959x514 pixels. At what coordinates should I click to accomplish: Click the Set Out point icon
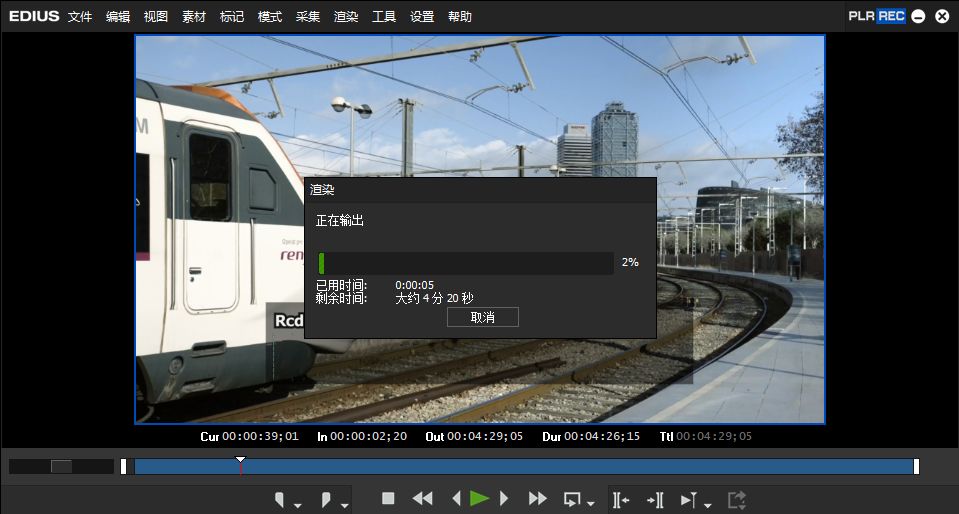point(327,499)
